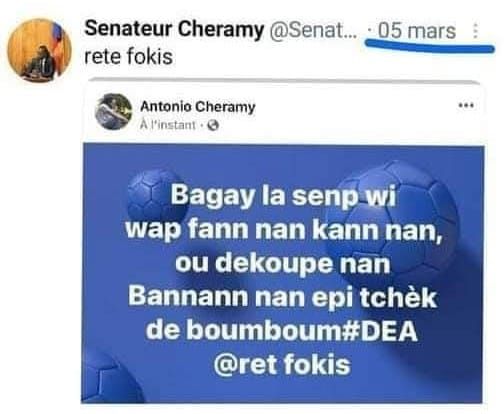
Task: Click the Antonio Cheramy author name
Action: point(198,107)
